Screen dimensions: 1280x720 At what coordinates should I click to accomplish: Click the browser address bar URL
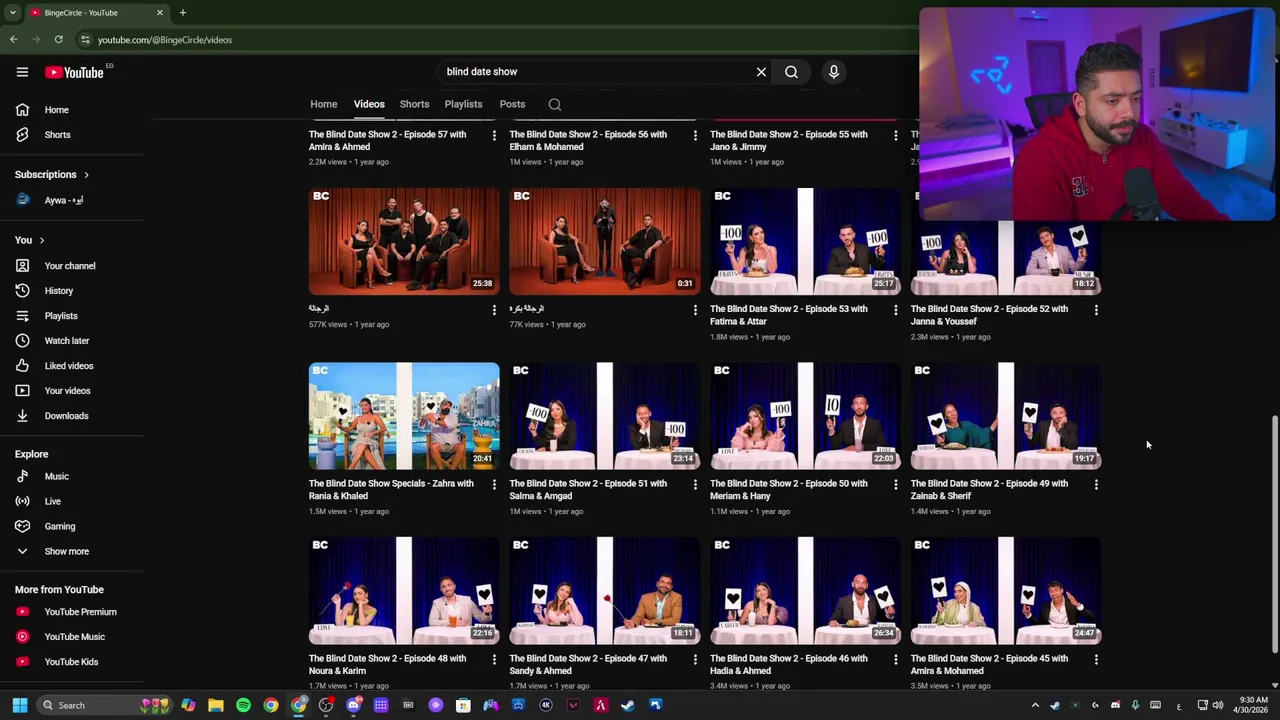(164, 40)
